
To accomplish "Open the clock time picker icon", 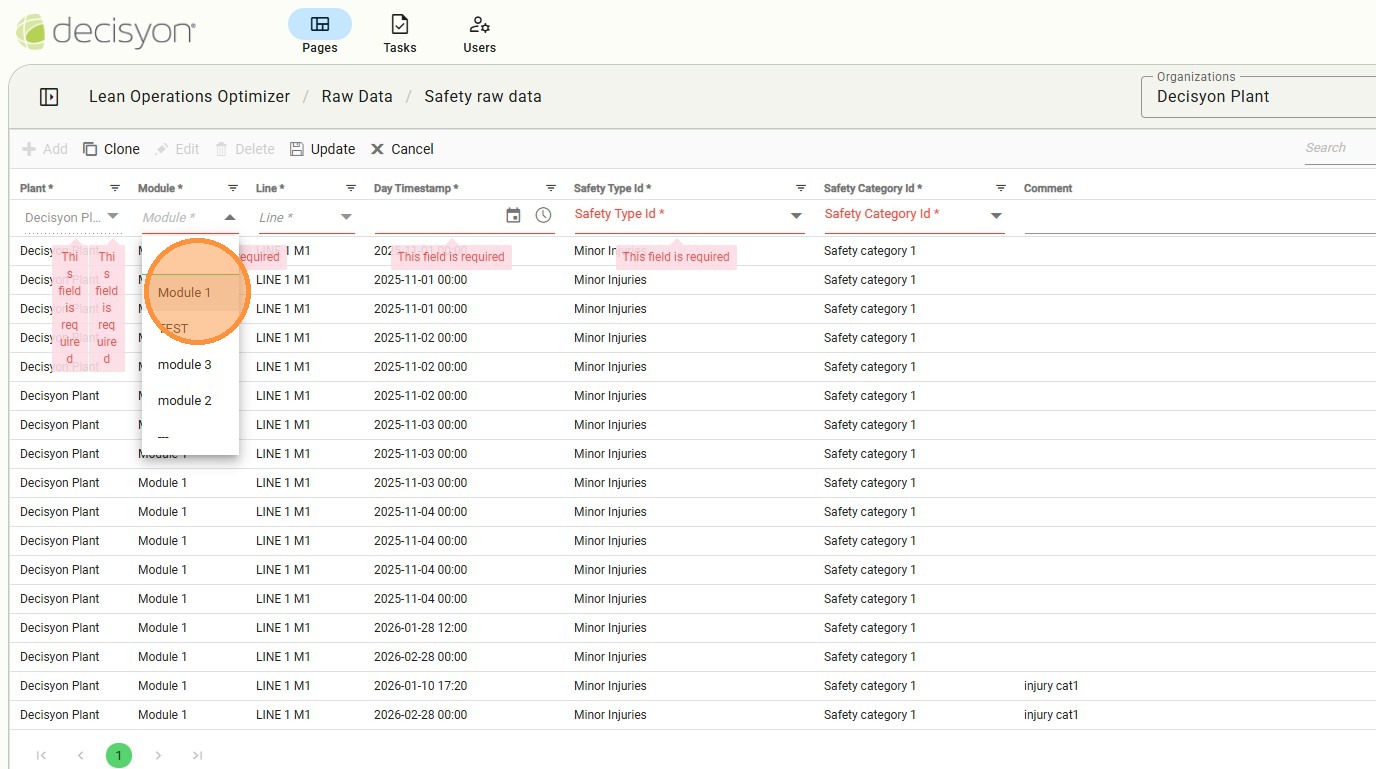I will coord(543,215).
